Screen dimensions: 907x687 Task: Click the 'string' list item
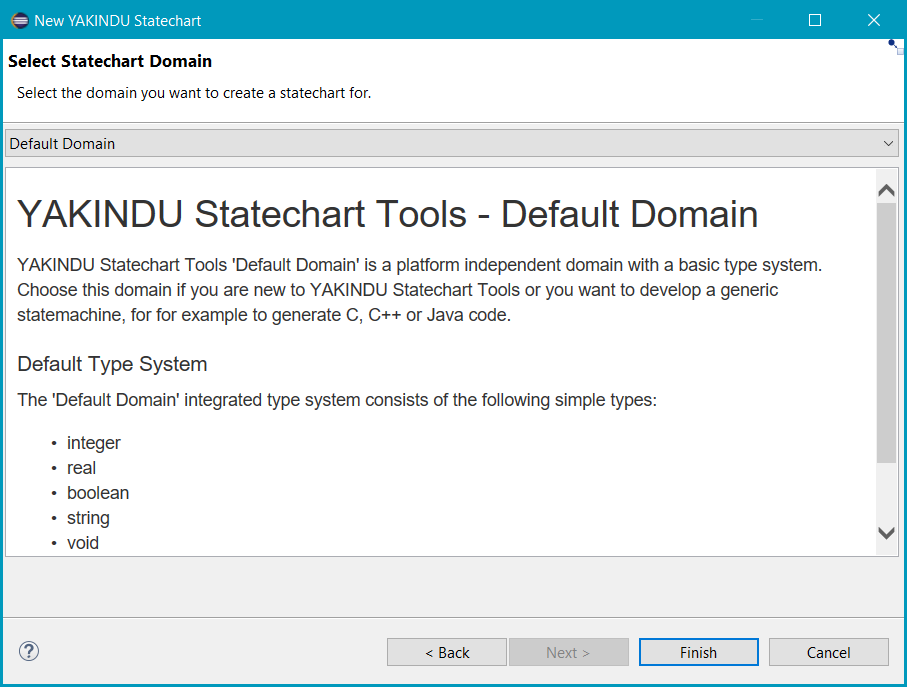click(x=88, y=518)
